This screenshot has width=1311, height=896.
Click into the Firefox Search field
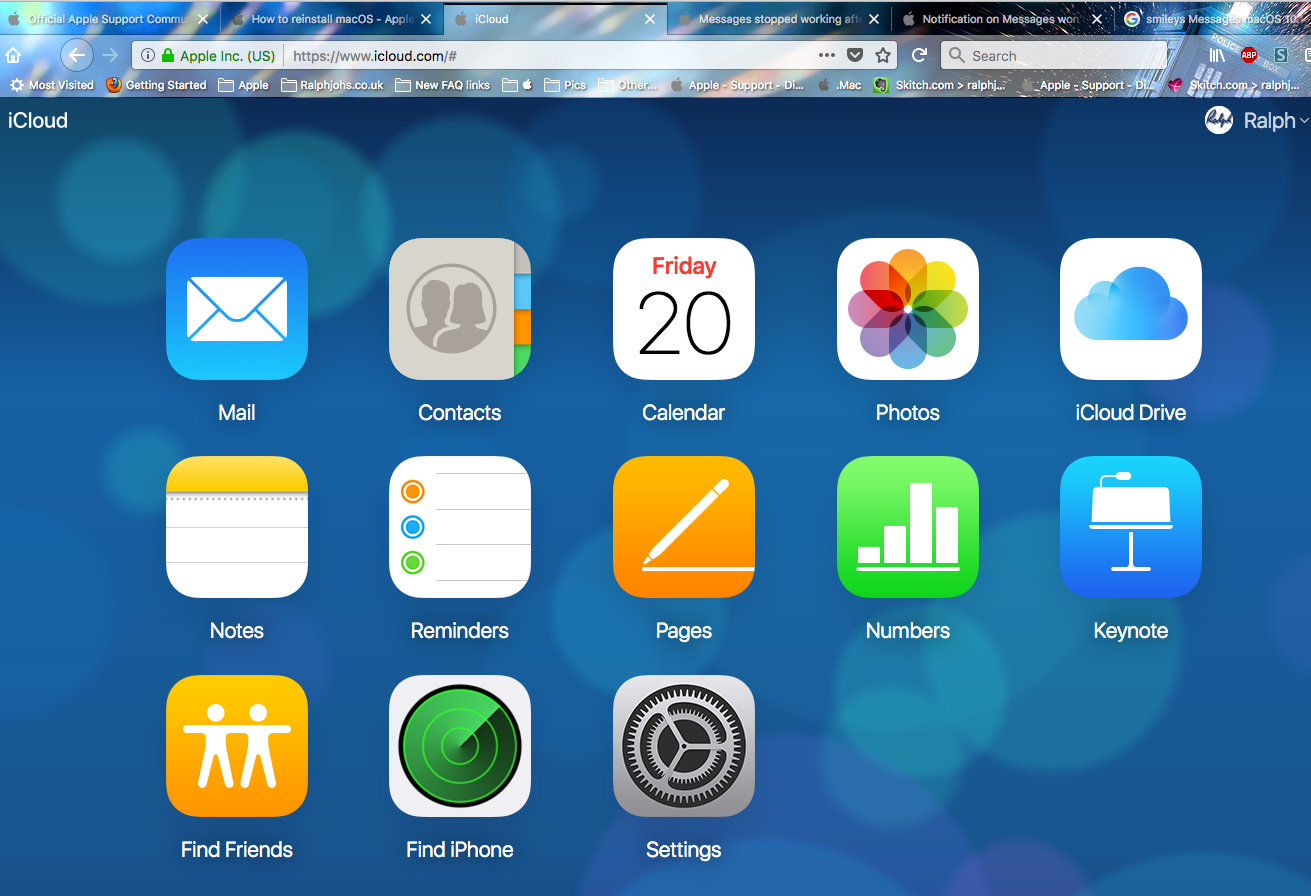(x=1054, y=56)
